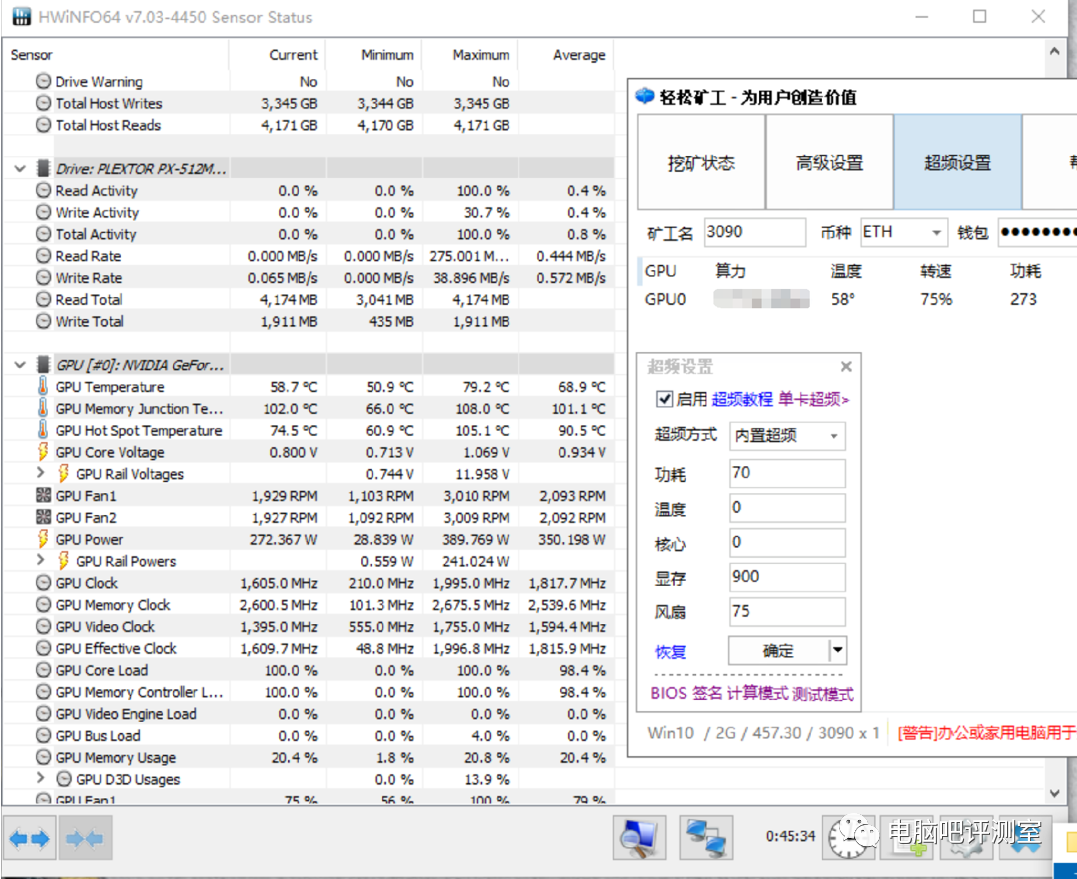Expand the GPU Rail Powers subtree
Screen dimensions: 1077x879
click(x=41, y=560)
